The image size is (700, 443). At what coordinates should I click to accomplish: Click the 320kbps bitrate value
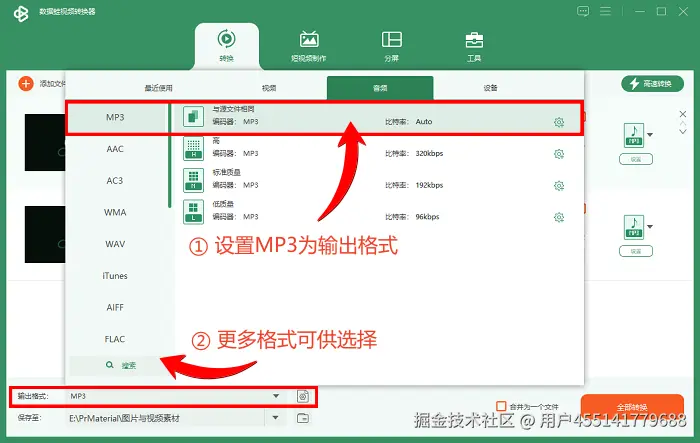pos(429,154)
